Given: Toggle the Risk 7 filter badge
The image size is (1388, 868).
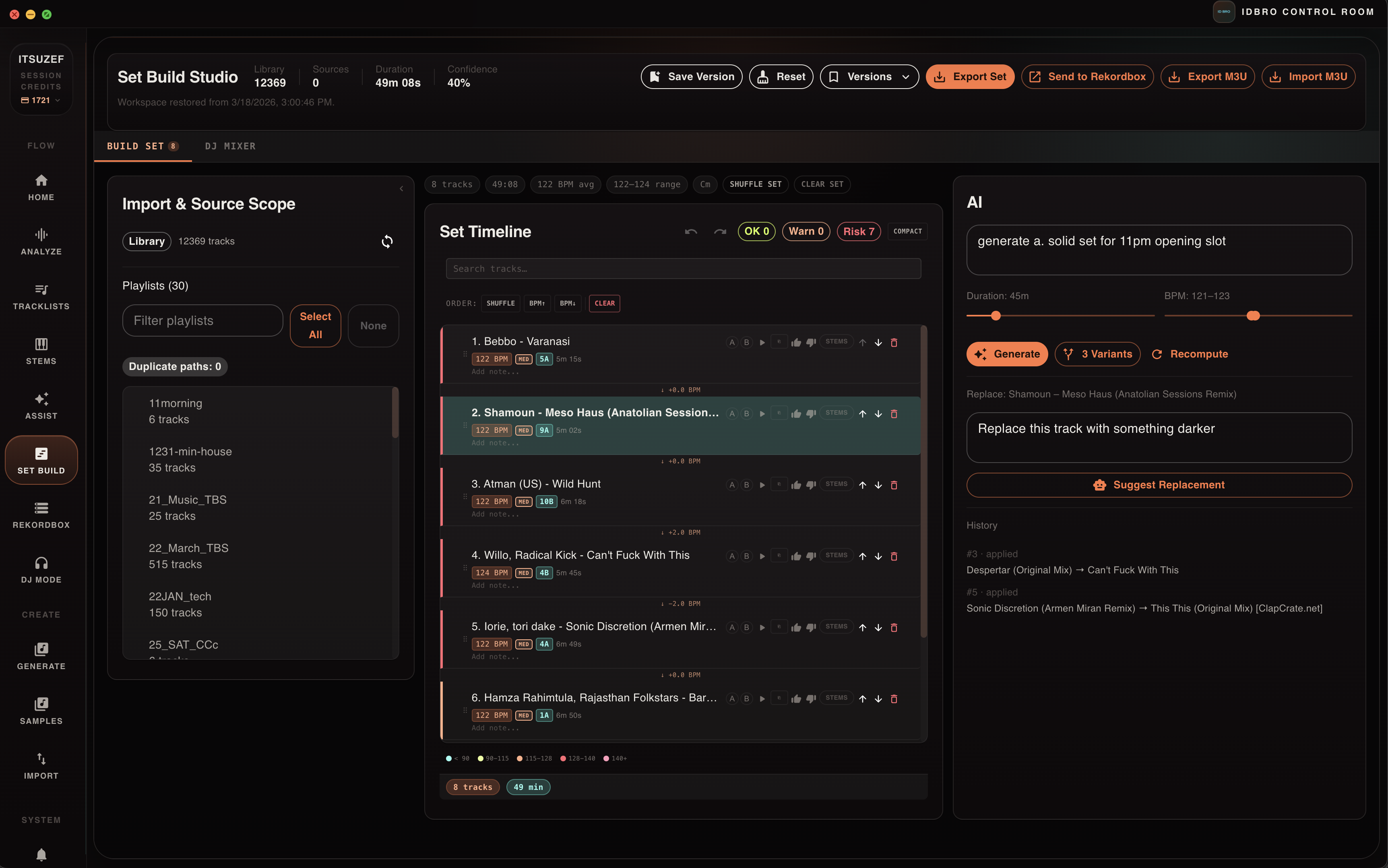Looking at the screenshot, I should [x=858, y=231].
